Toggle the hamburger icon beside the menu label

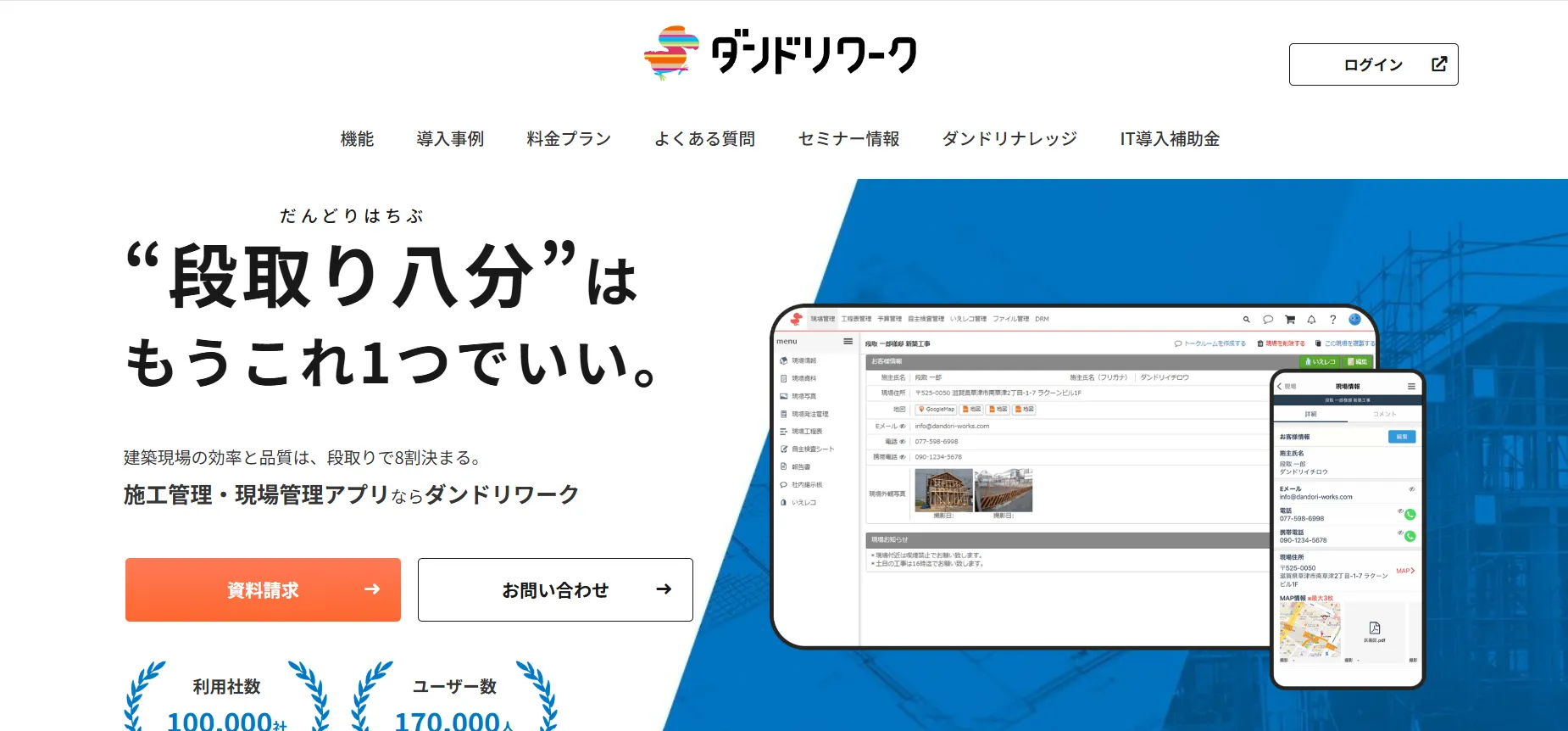coord(848,341)
